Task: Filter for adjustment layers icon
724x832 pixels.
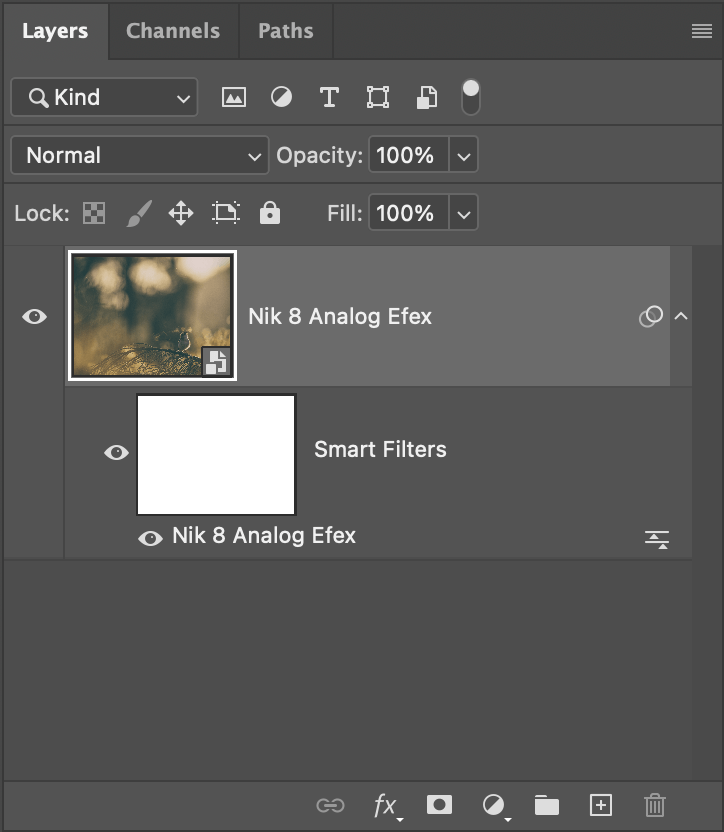Action: pos(281,98)
